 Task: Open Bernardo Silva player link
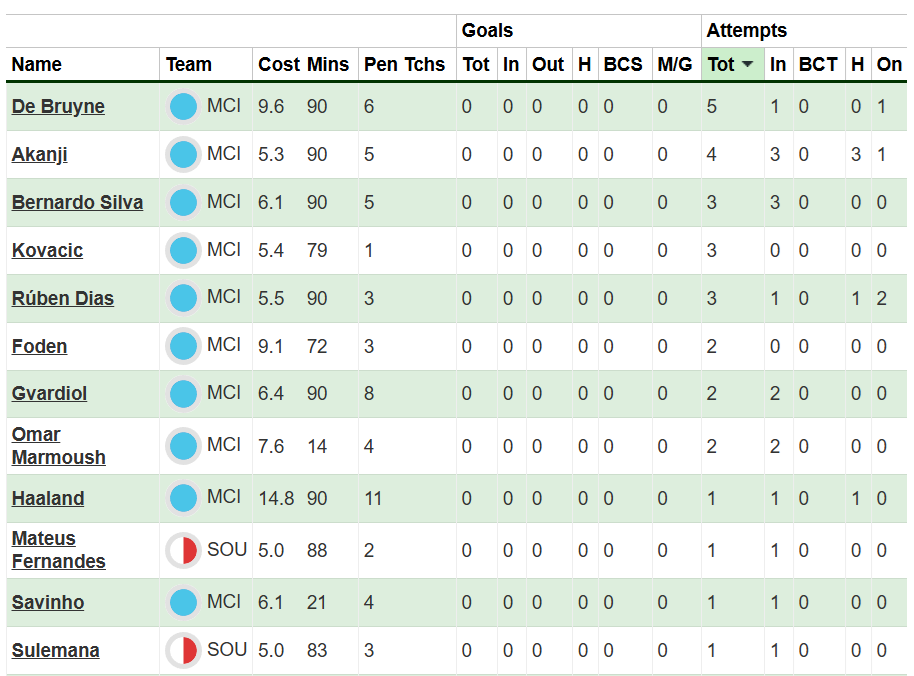(x=77, y=203)
